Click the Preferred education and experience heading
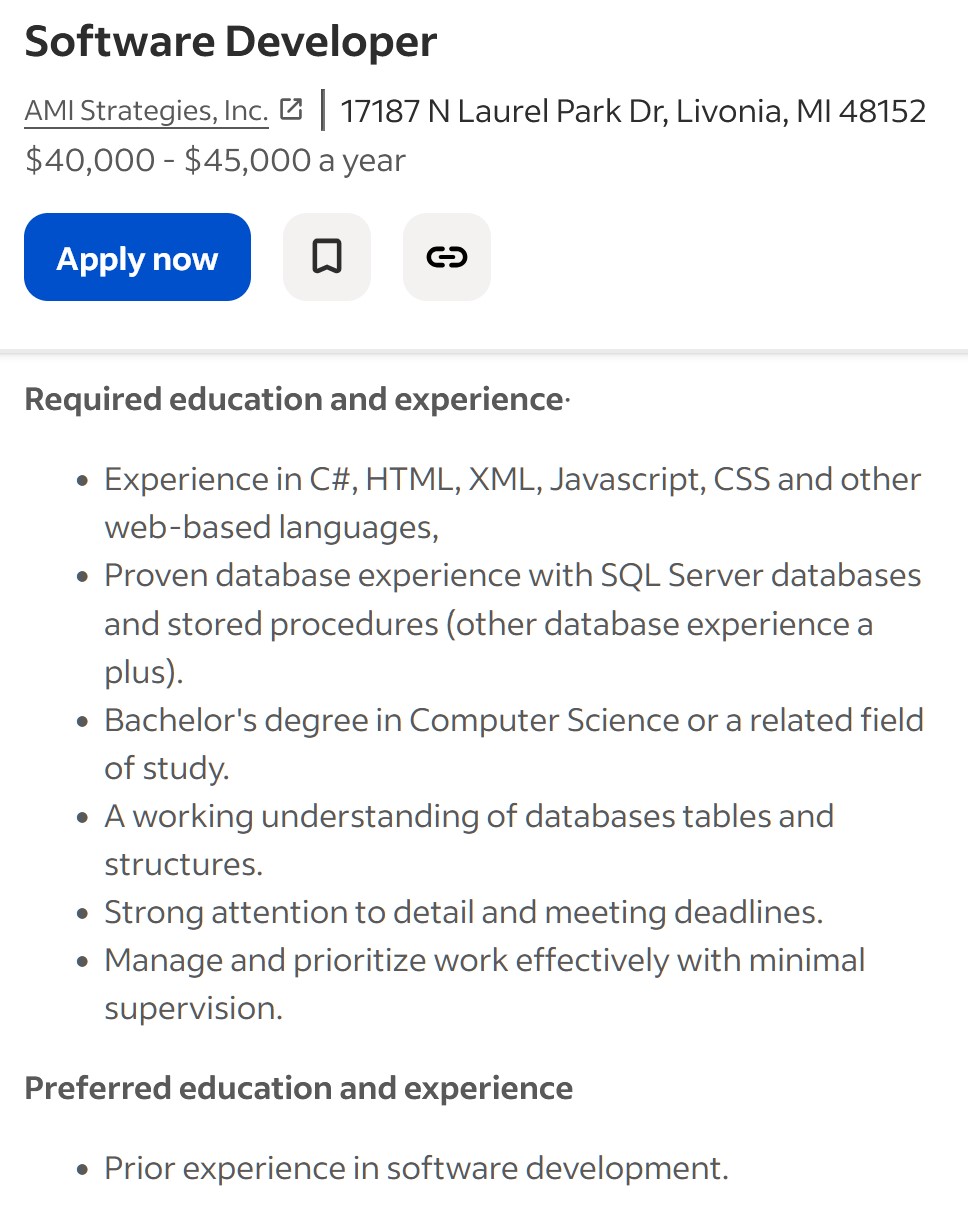The height and width of the screenshot is (1224, 968). pyautogui.click(x=298, y=1088)
